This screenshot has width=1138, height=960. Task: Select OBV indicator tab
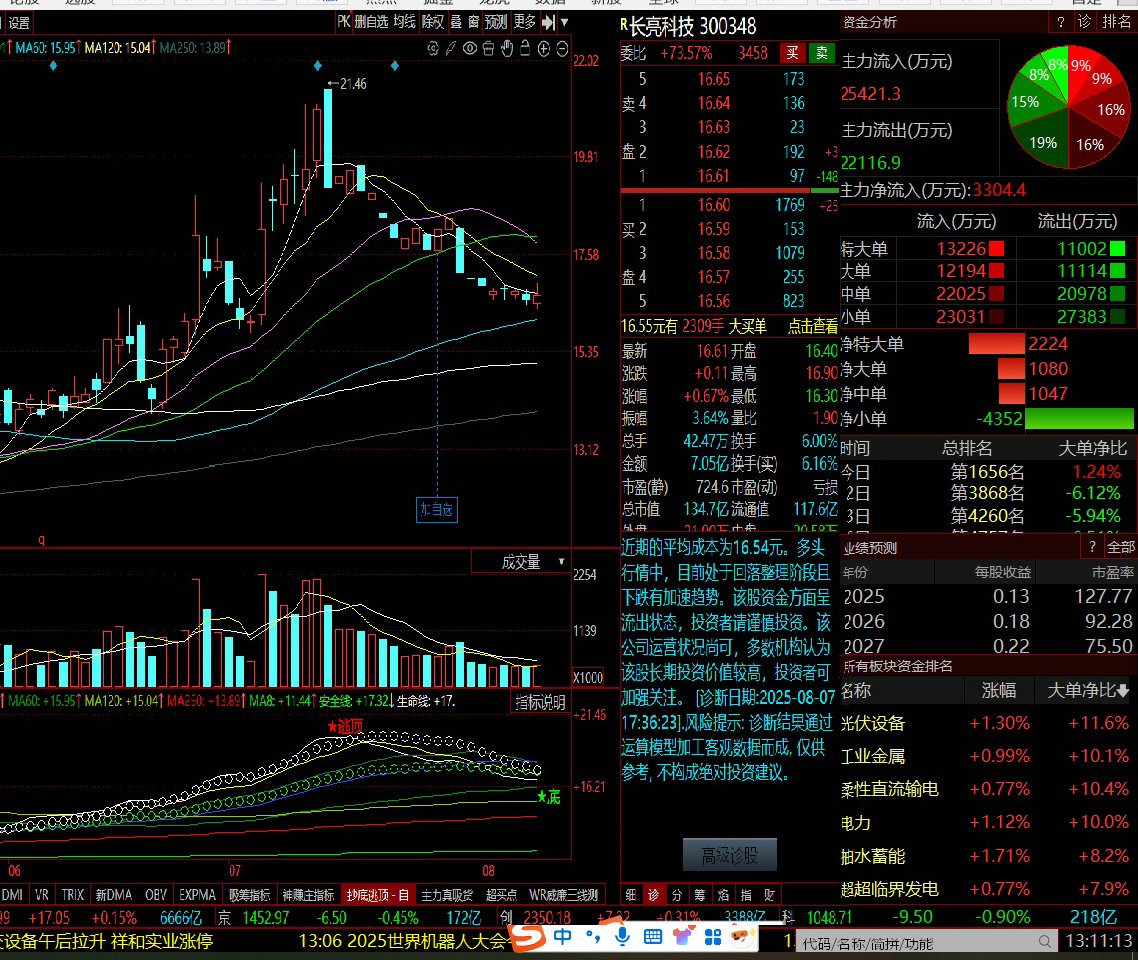pos(155,895)
